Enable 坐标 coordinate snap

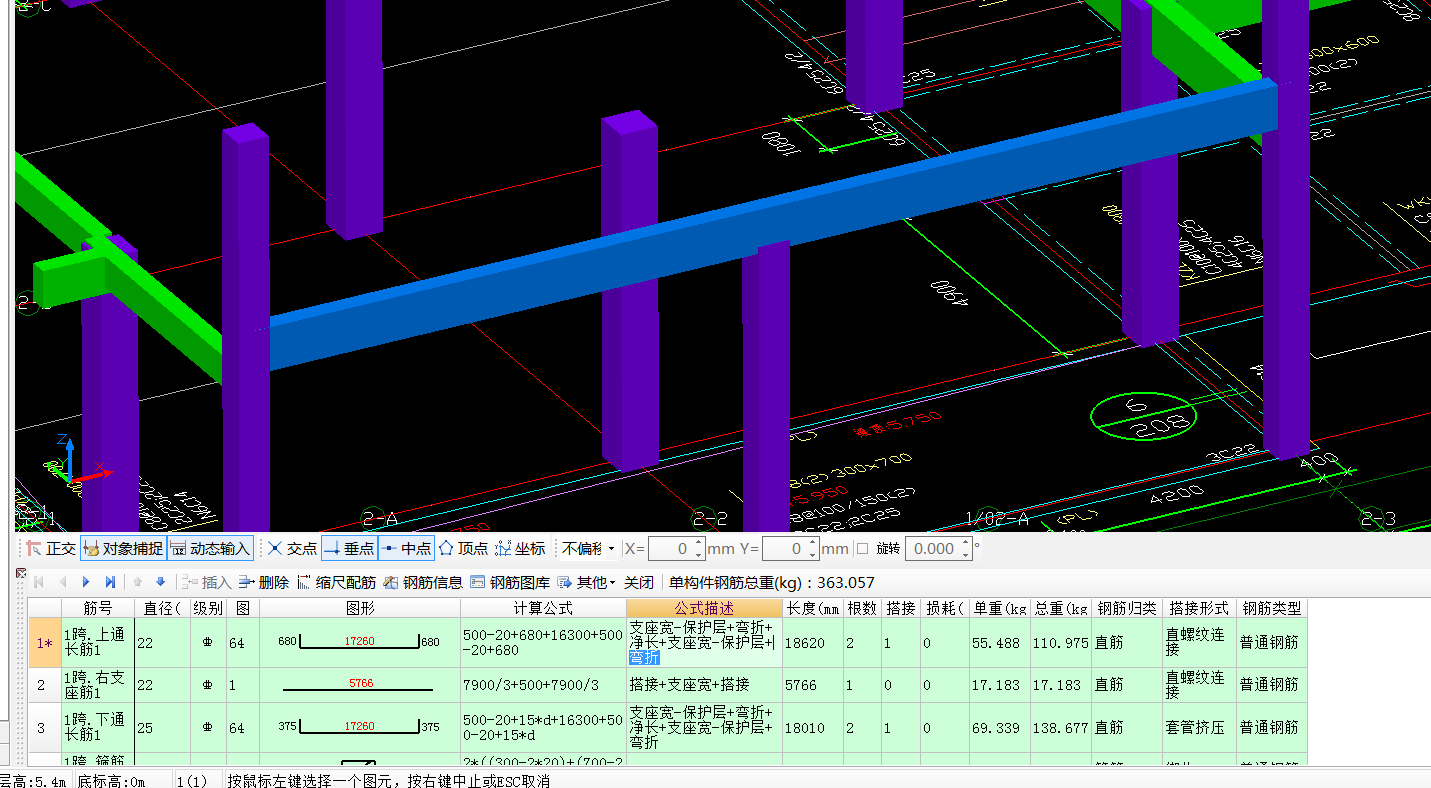[x=520, y=548]
